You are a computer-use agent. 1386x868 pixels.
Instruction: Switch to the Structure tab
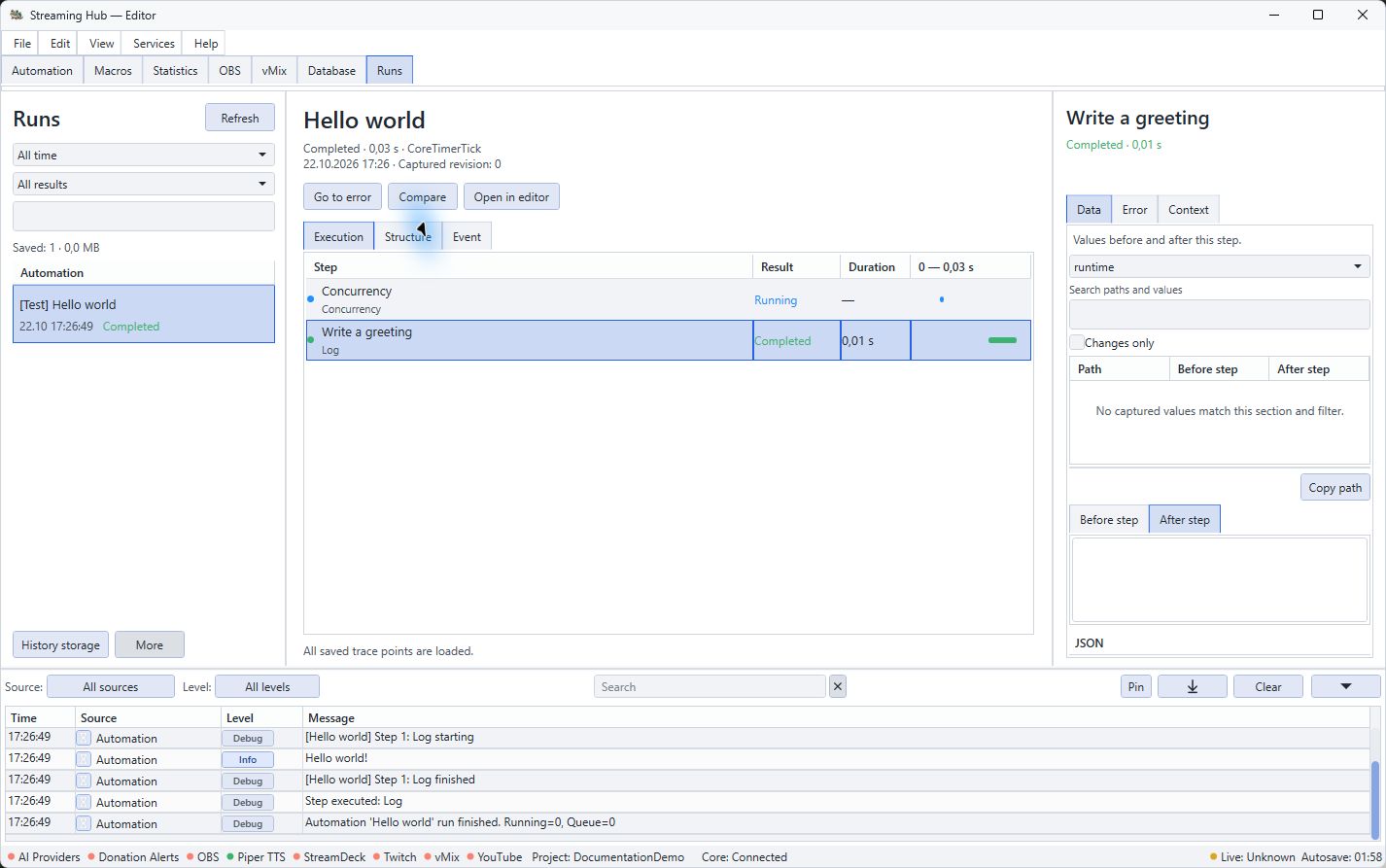point(407,236)
